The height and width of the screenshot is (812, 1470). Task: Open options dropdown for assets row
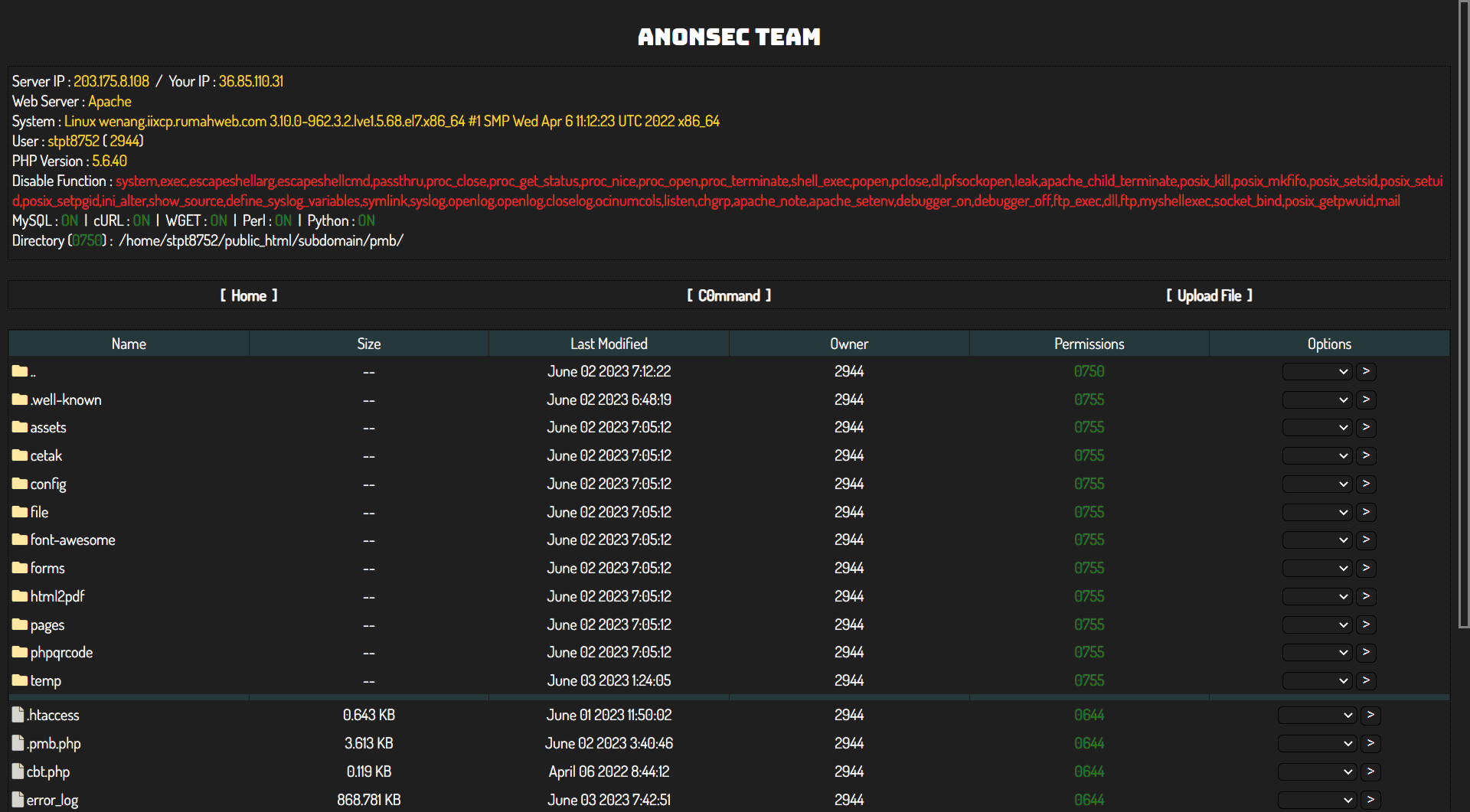click(x=1317, y=427)
